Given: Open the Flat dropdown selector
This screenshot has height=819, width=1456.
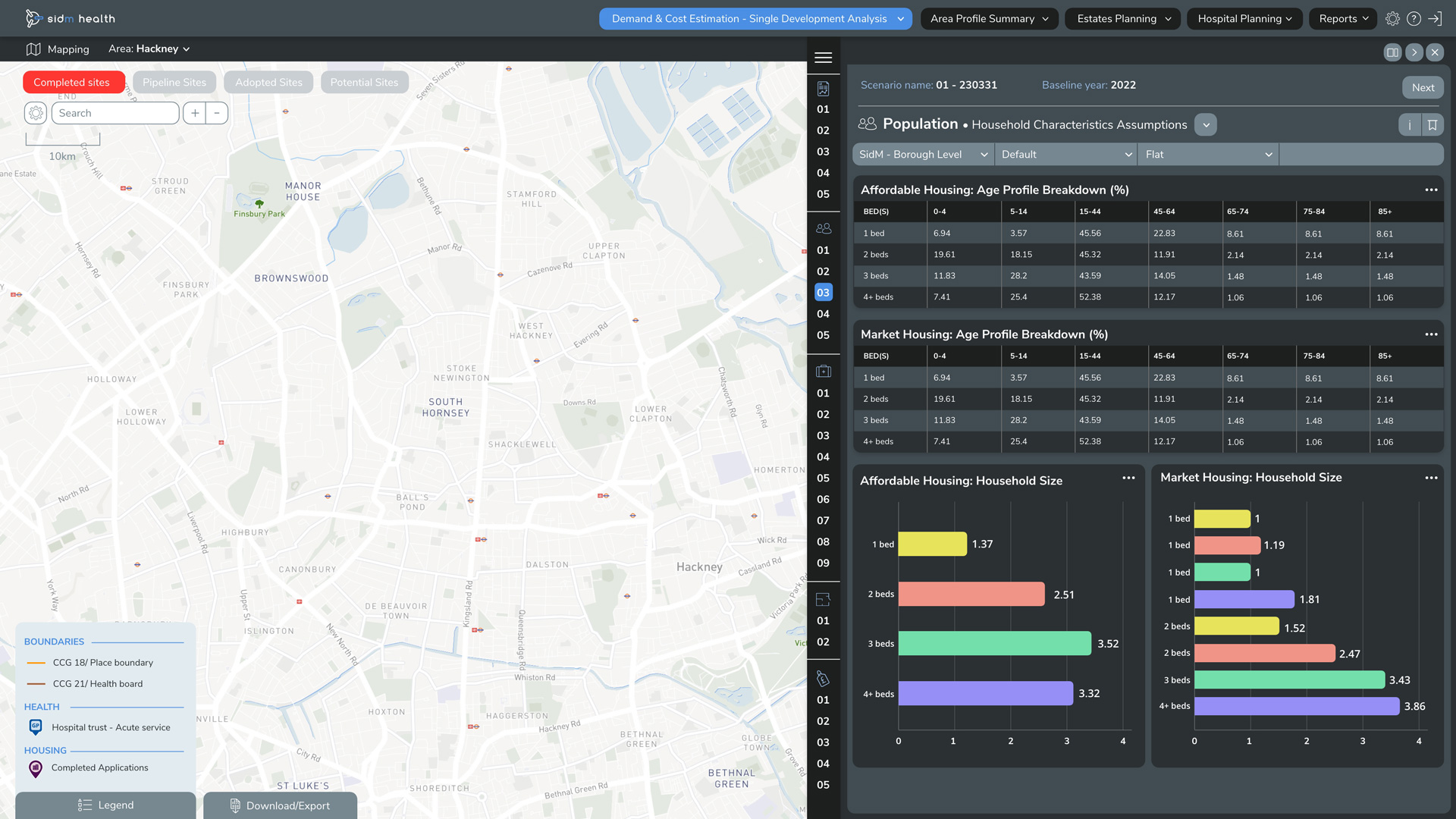Looking at the screenshot, I should pyautogui.click(x=1208, y=155).
